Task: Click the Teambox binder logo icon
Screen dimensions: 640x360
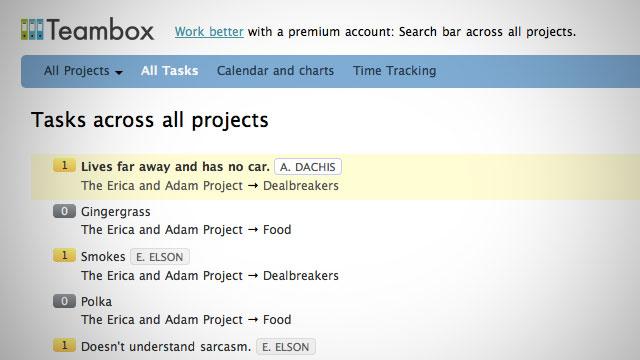Action: pos(32,29)
